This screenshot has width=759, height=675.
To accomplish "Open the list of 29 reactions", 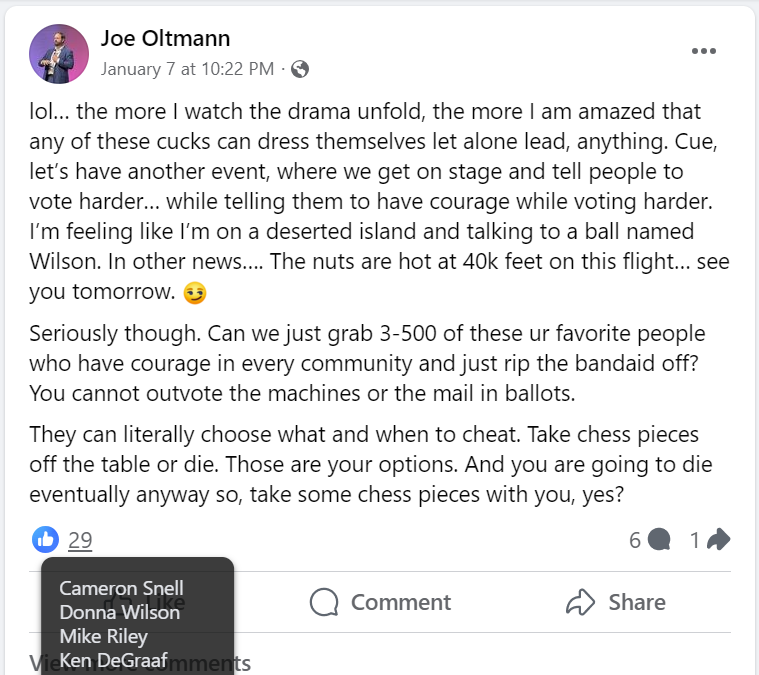I will (x=80, y=541).
